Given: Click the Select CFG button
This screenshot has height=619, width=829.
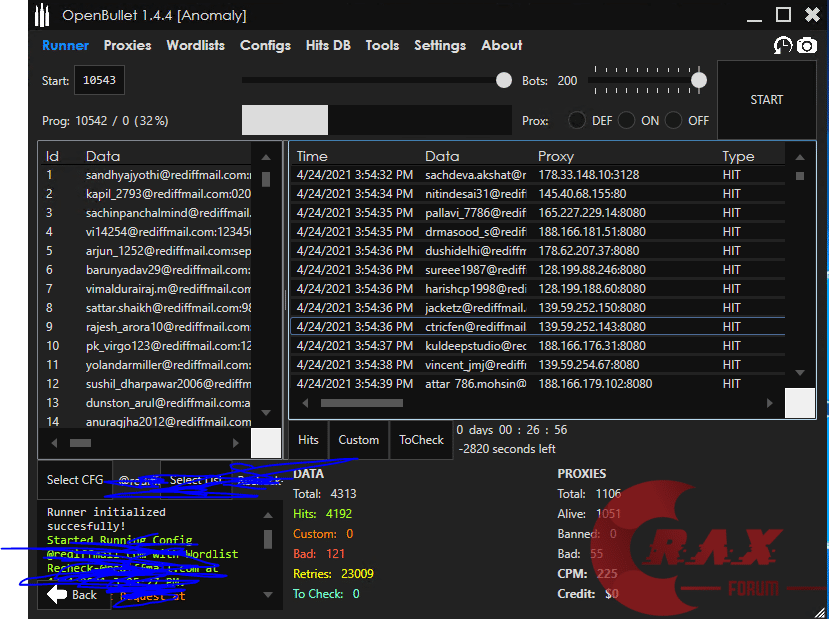Looking at the screenshot, I should coord(75,480).
